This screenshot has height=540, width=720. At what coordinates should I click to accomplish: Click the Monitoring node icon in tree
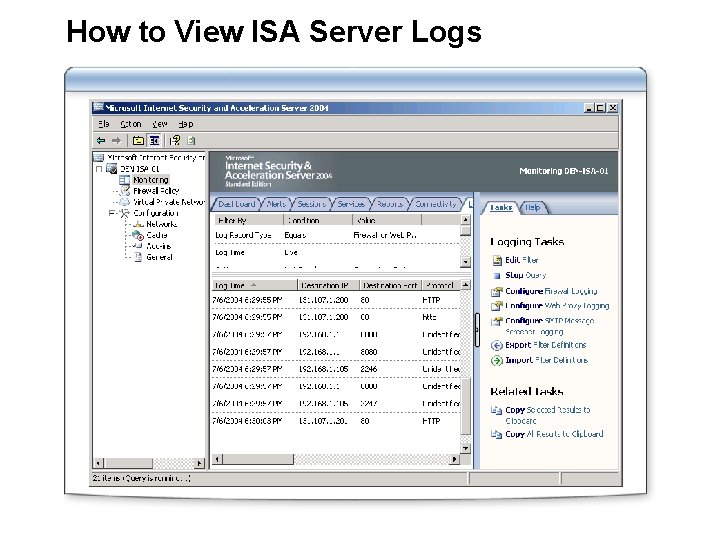point(124,180)
